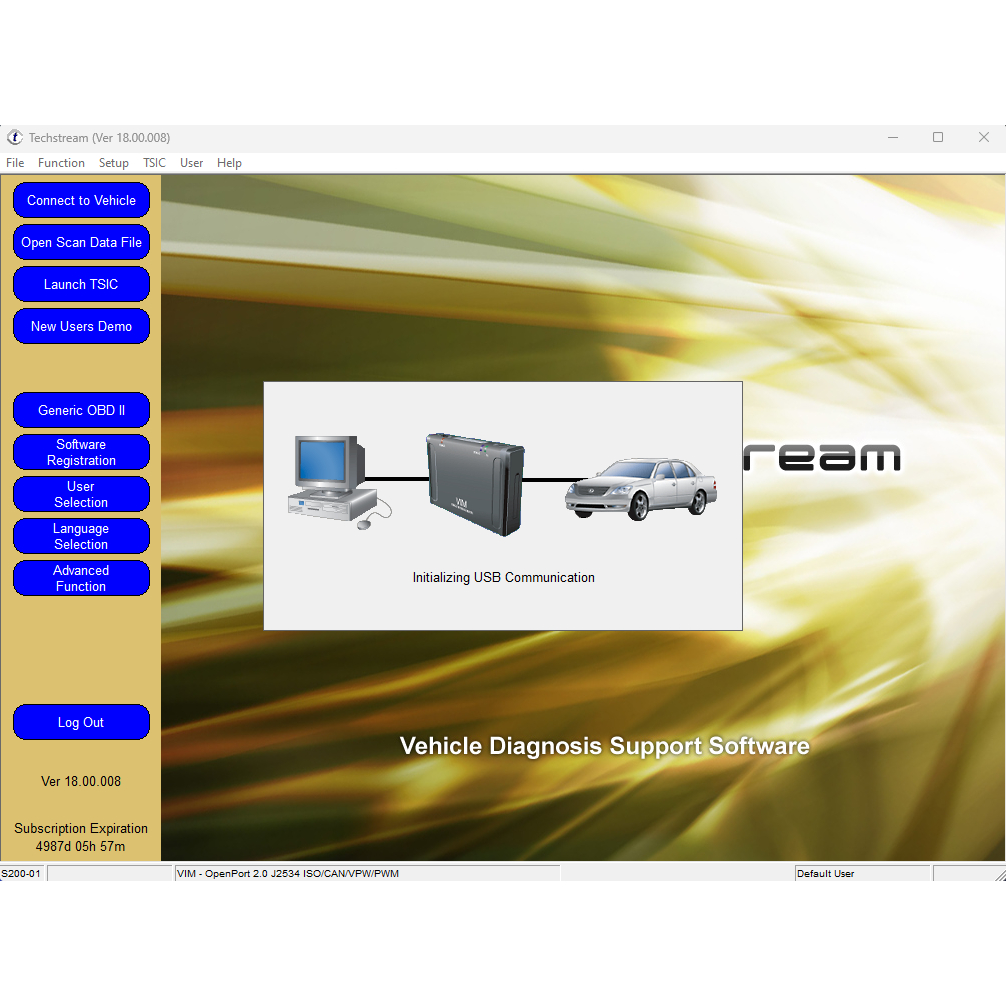This screenshot has width=1006, height=1006.
Task: Click the silver car image
Action: pyautogui.click(x=640, y=488)
